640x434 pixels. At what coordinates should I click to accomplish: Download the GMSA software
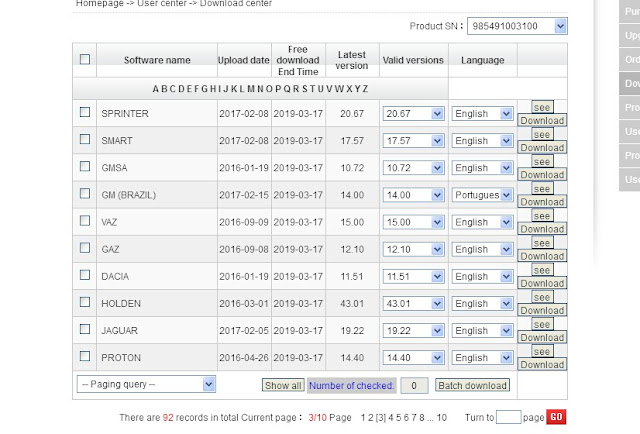point(542,175)
